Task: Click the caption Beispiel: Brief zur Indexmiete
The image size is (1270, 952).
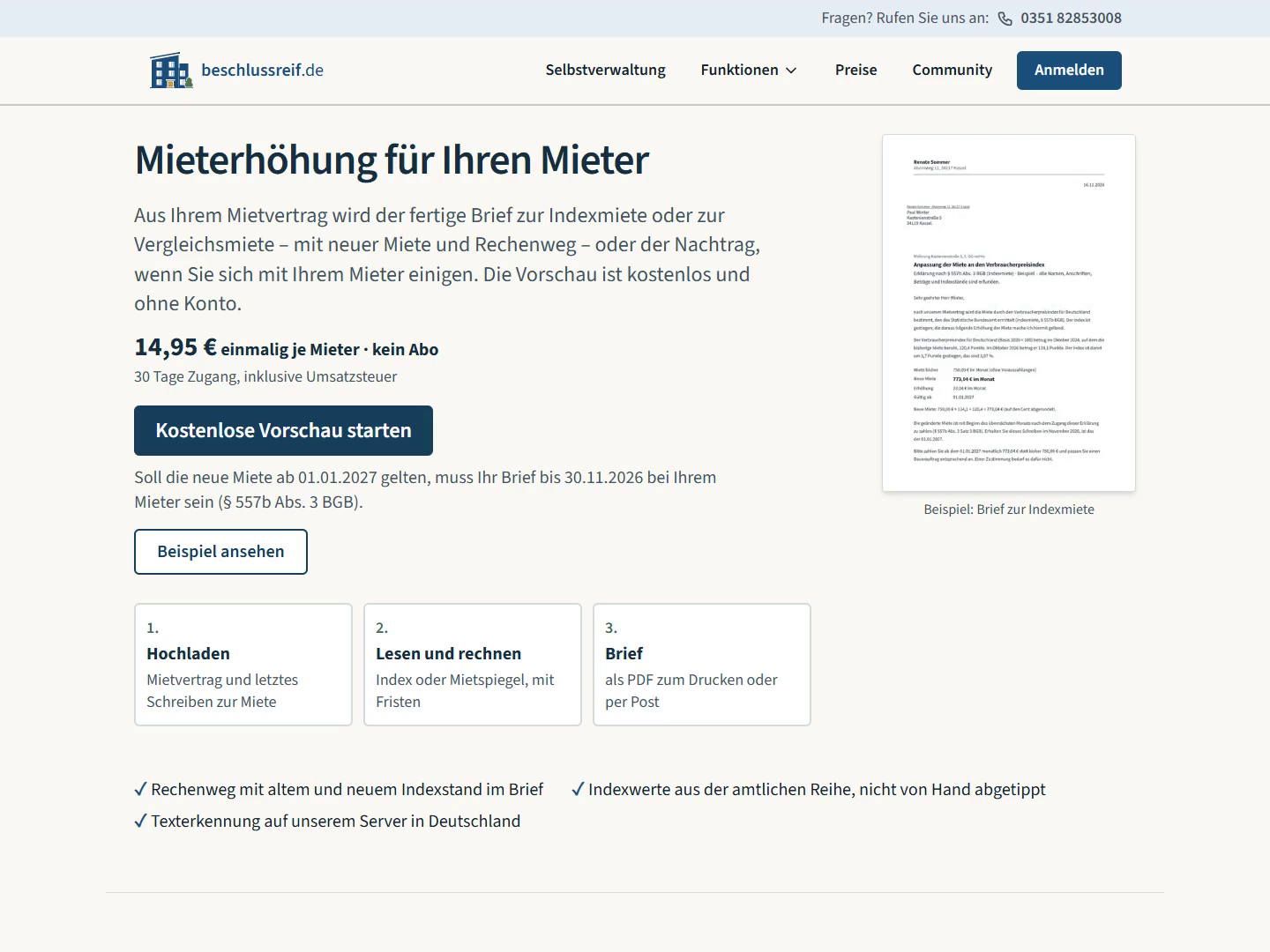Action: pos(1009,509)
